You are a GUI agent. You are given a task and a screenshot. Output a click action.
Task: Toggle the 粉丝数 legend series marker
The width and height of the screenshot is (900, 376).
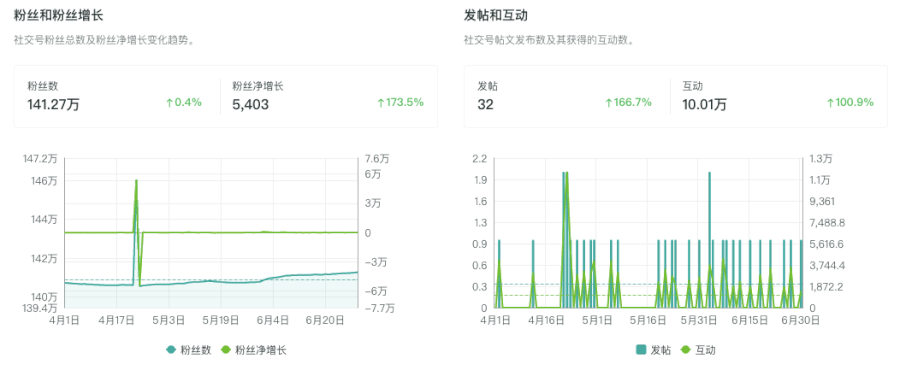[170, 350]
